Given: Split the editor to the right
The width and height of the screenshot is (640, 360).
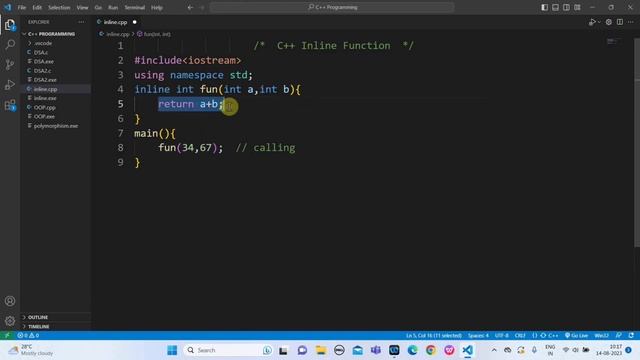Looking at the screenshot, I should pos(620,22).
